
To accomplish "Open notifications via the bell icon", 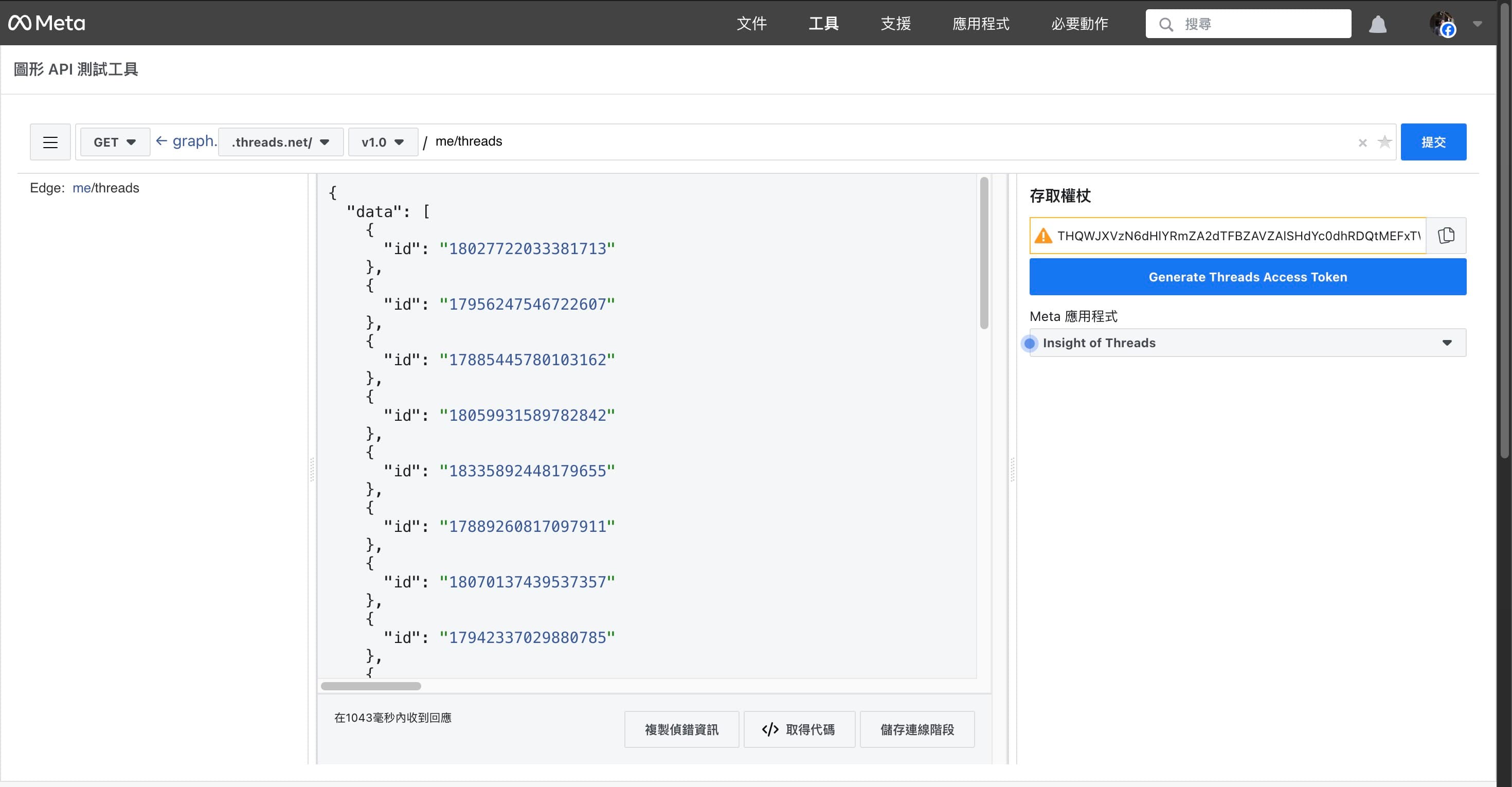I will 1378,24.
